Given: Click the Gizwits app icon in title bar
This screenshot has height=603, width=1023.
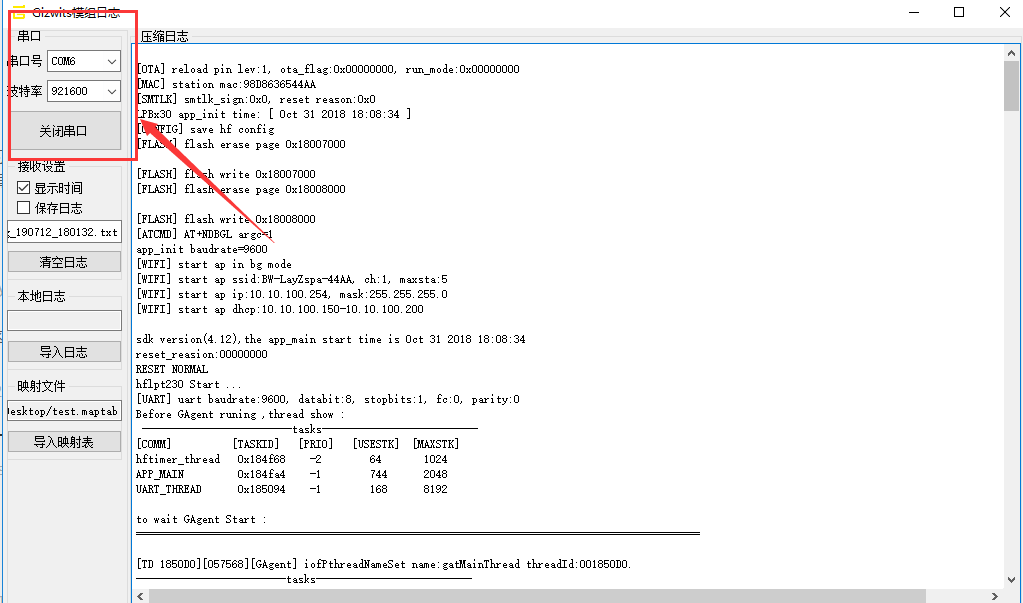Looking at the screenshot, I should pyautogui.click(x=18, y=12).
